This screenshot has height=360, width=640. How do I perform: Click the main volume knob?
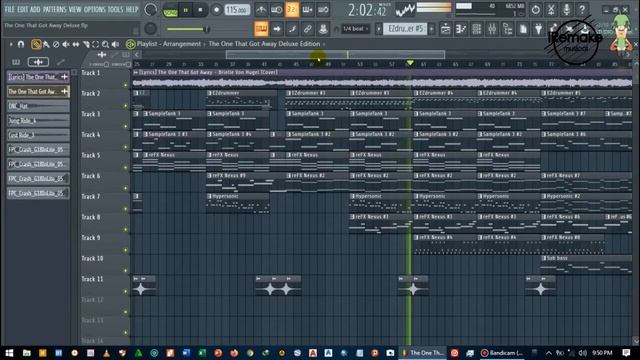click(x=150, y=9)
